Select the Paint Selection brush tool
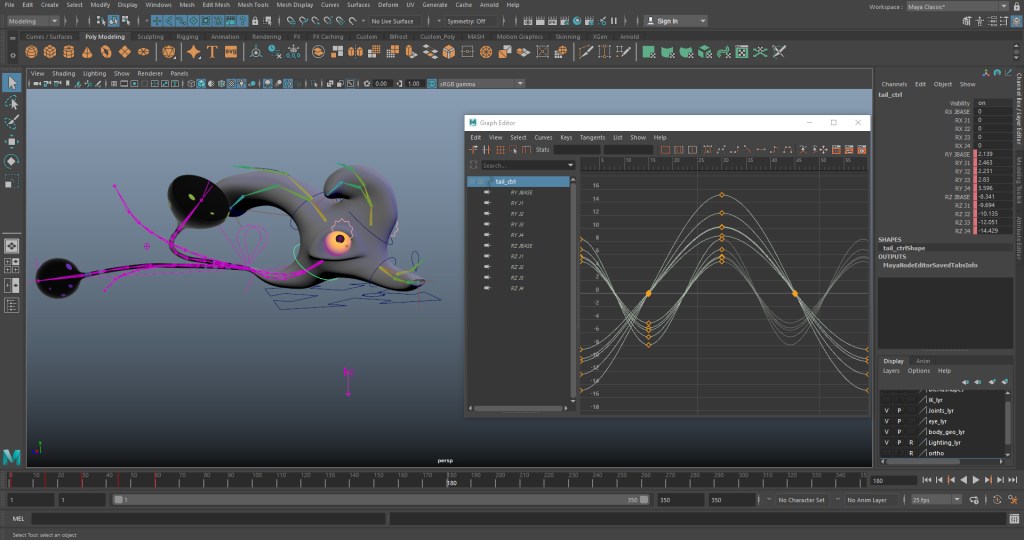The height and width of the screenshot is (540, 1024). coord(11,123)
